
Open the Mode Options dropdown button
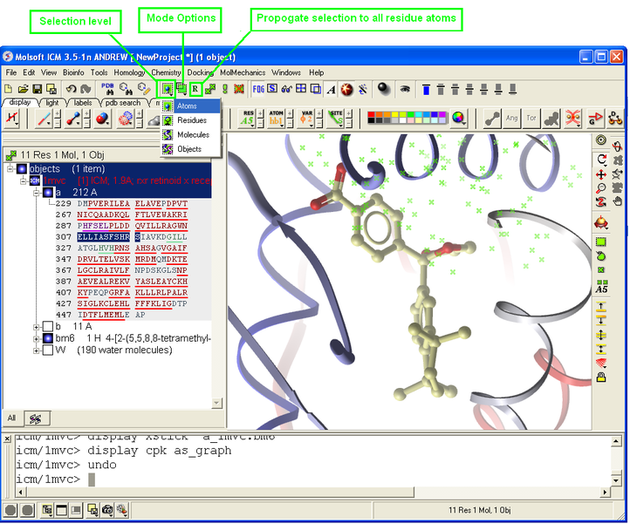pyautogui.click(x=182, y=89)
